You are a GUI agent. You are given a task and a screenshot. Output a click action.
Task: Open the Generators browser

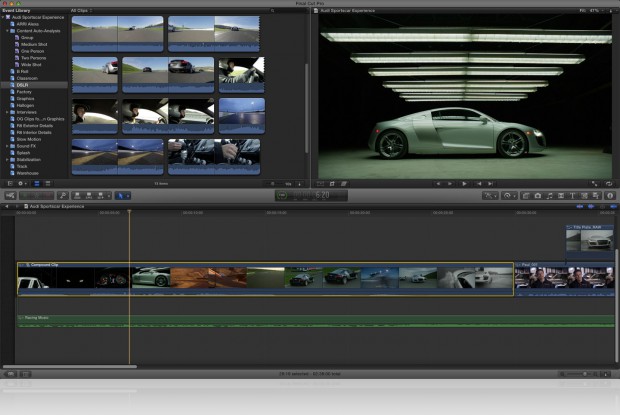[584, 195]
